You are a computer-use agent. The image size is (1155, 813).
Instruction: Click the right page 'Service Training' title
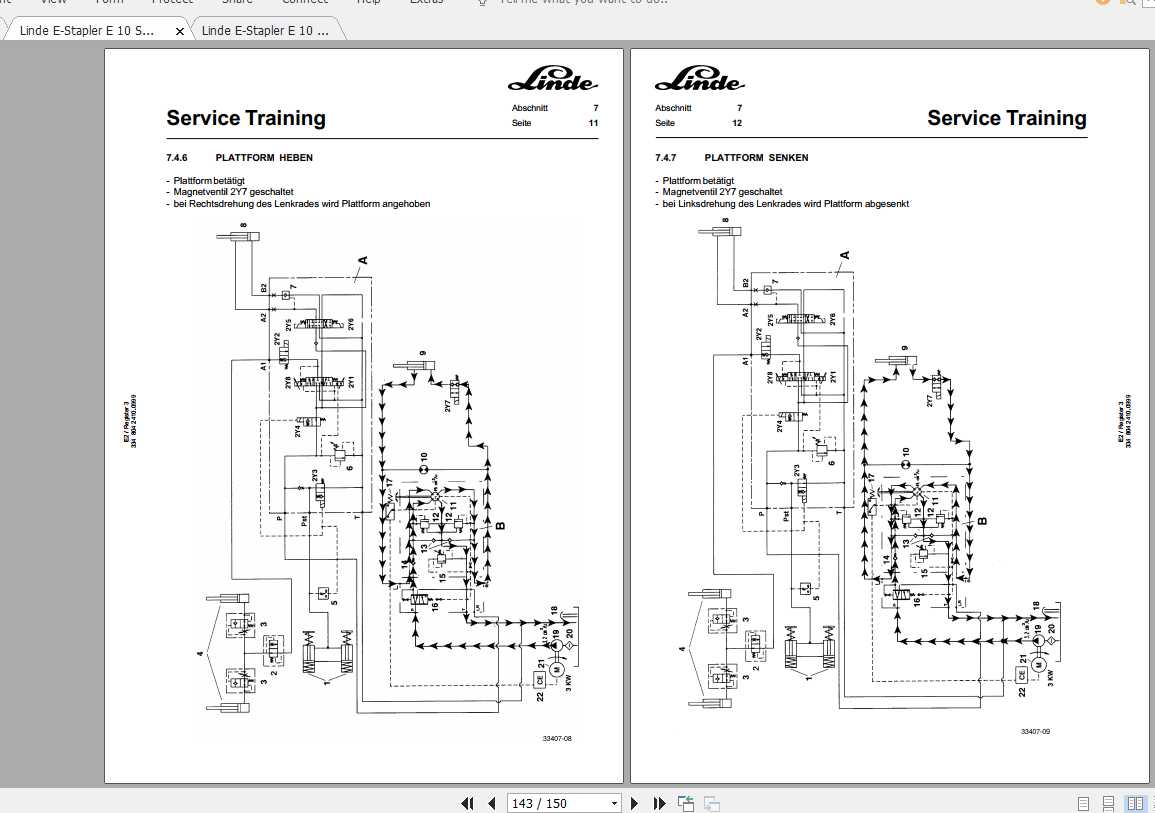1007,118
